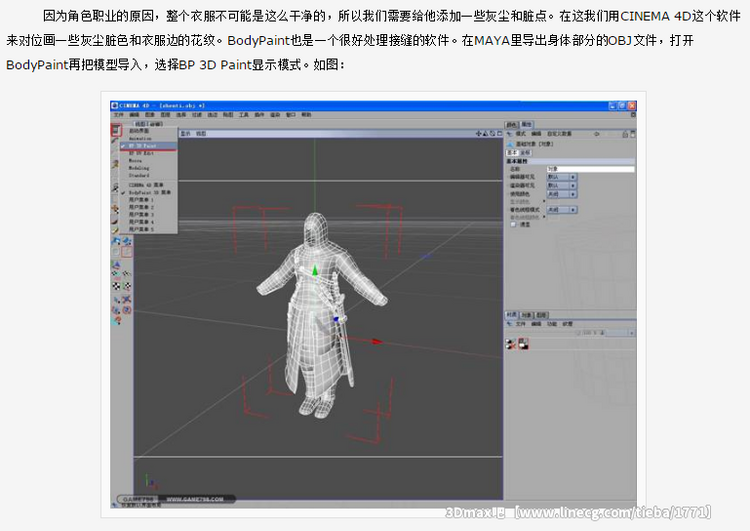The image size is (750, 531).
Task: Open the 渲染器可见 dropdown
Action: (x=562, y=185)
